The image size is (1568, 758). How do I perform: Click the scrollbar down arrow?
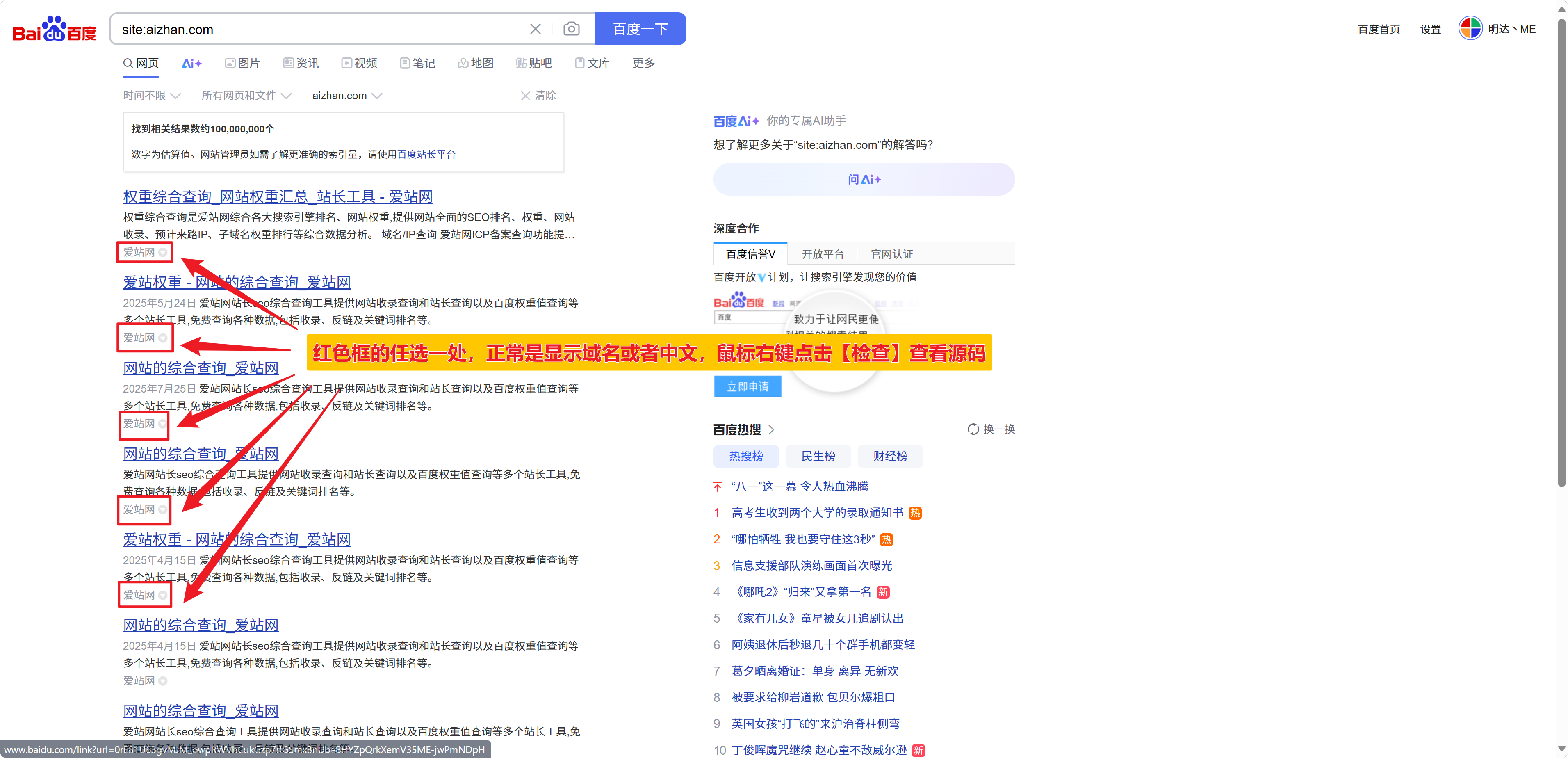(1561, 748)
